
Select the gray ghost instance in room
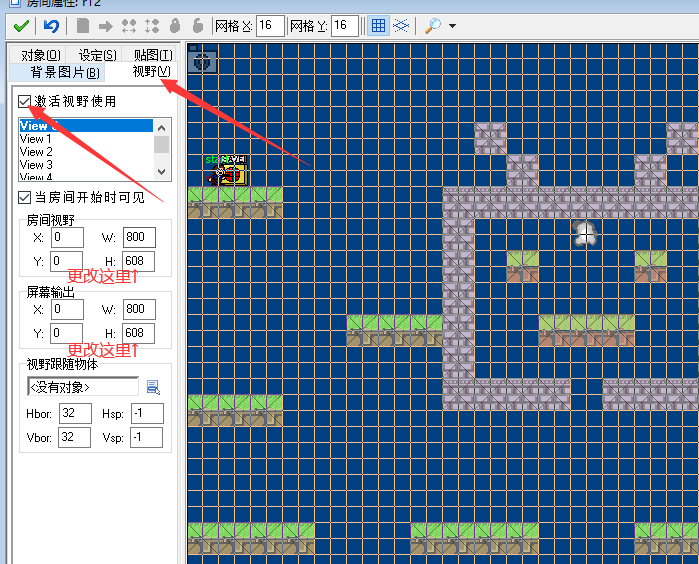tap(585, 234)
